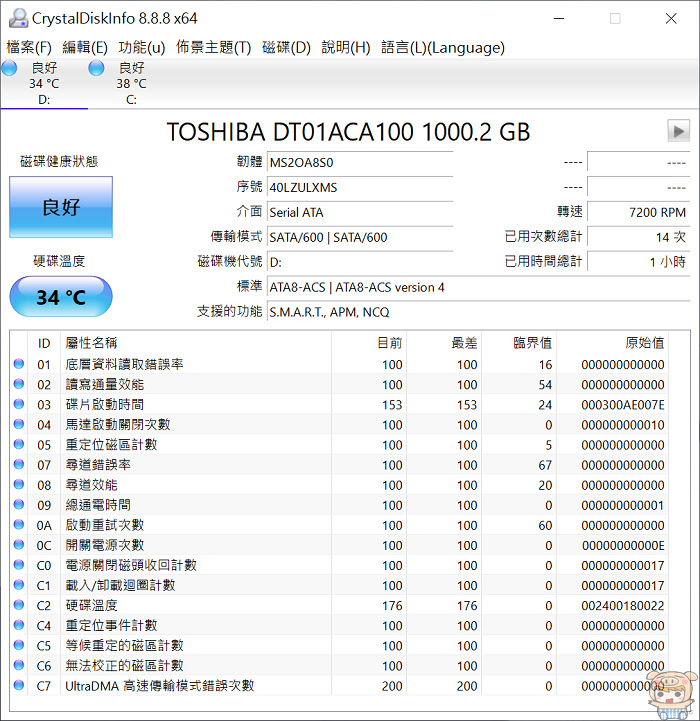Select the D: drive tab at 34 °C
This screenshot has height=721, width=700.
tap(44, 83)
